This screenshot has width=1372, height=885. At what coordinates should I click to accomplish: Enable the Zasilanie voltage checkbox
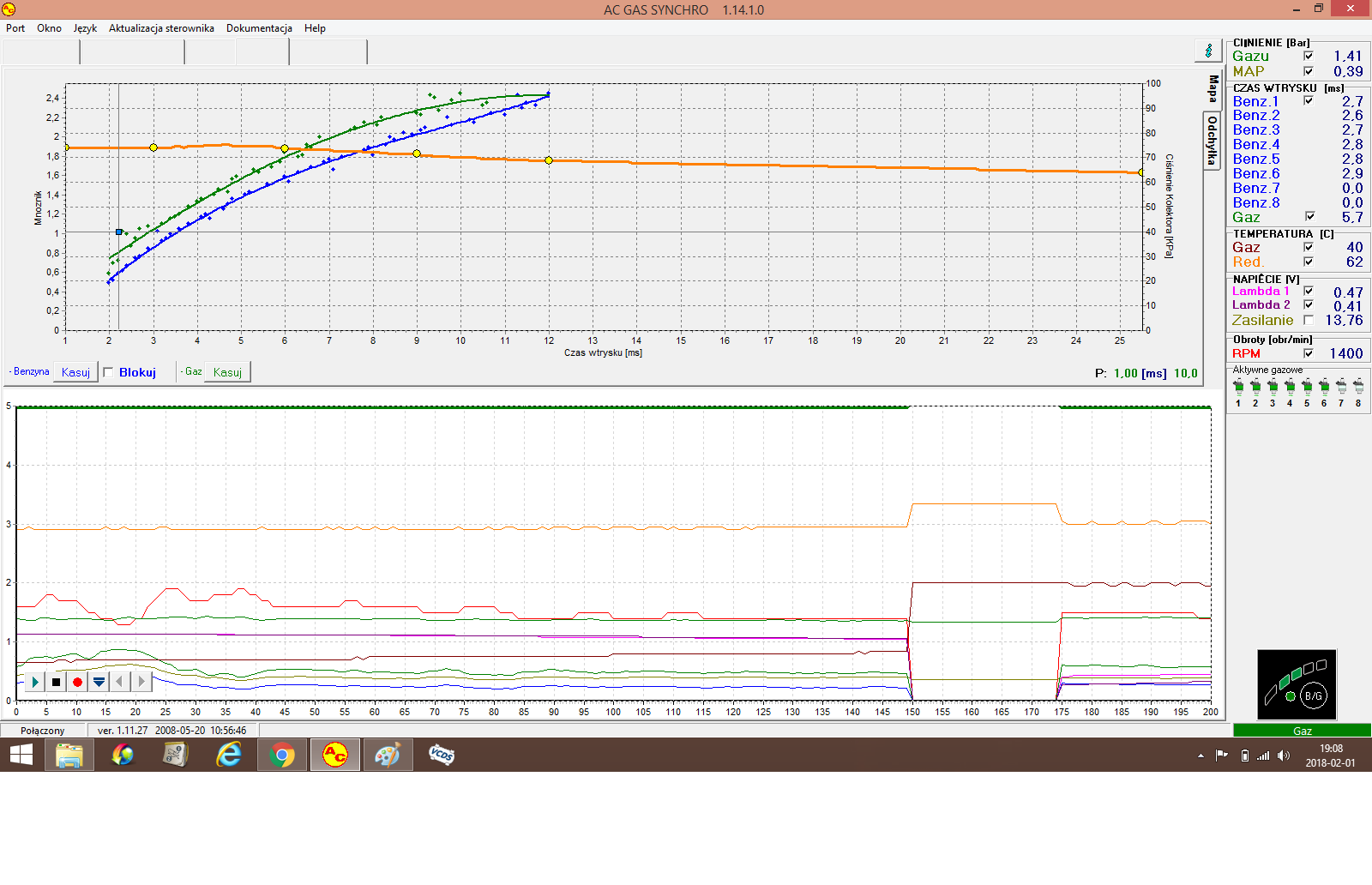[x=1309, y=320]
